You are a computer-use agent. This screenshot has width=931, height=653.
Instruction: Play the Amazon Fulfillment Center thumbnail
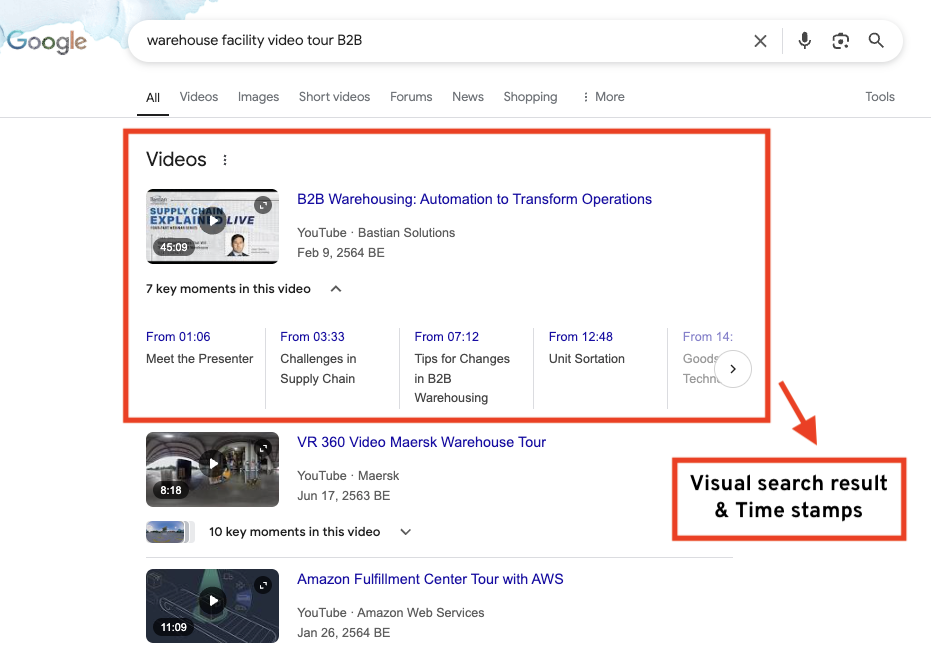212,606
